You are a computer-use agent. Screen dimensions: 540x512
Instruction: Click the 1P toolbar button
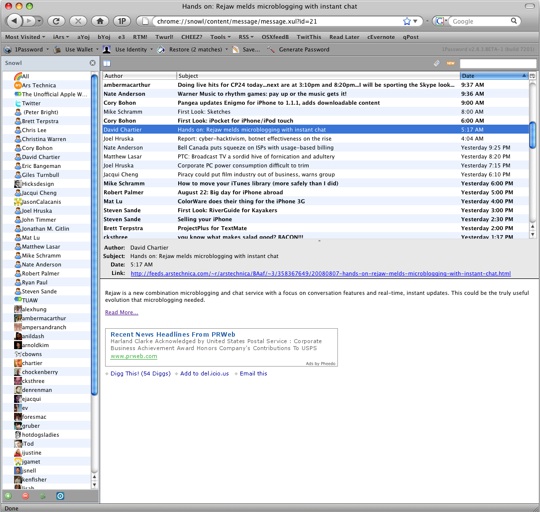point(122,21)
